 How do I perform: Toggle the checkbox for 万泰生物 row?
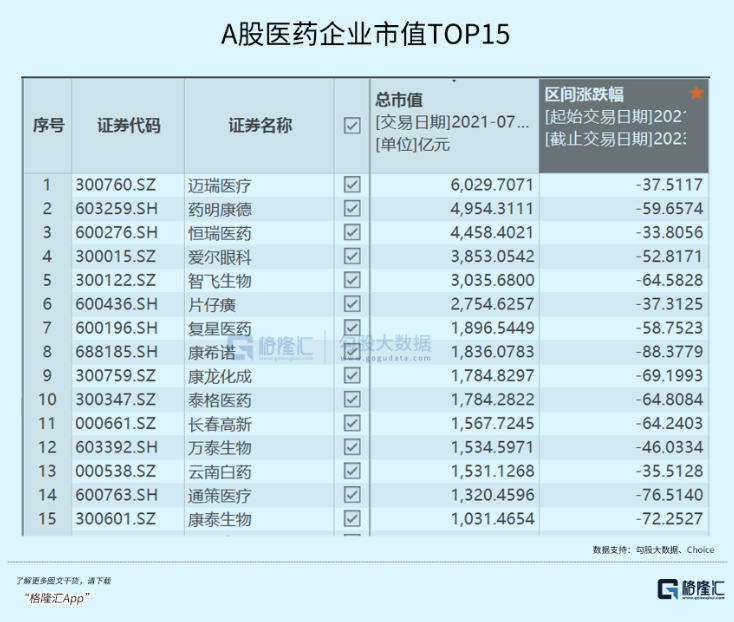[352, 447]
